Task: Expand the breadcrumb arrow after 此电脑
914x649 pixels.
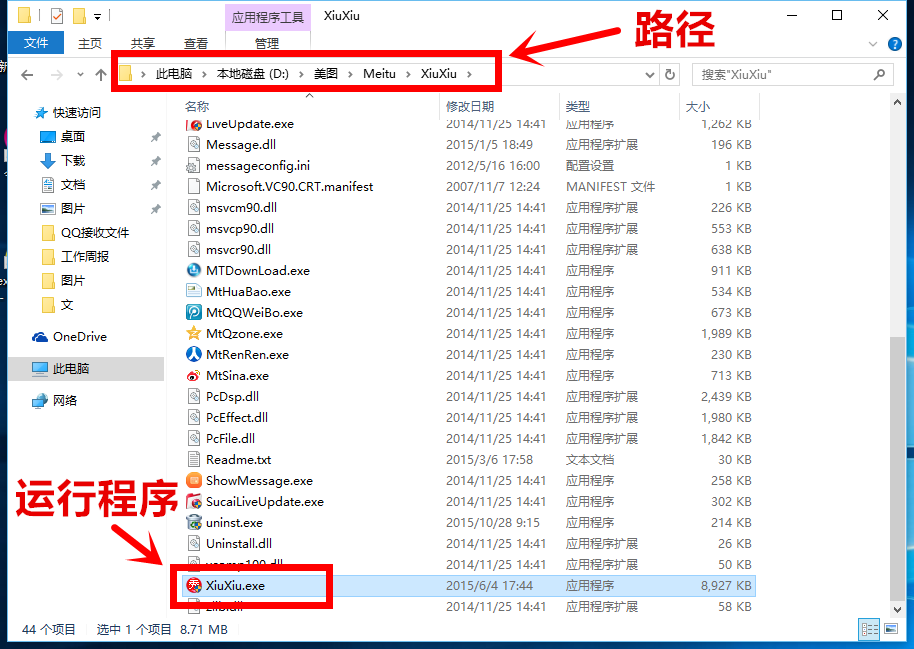Action: (205, 74)
